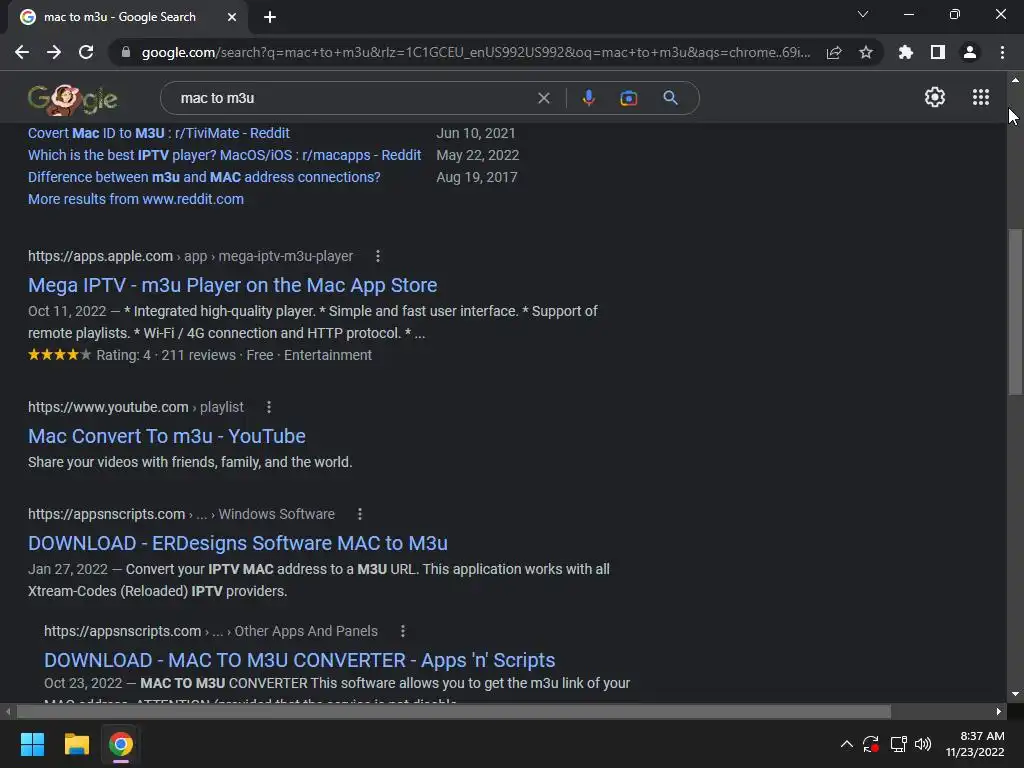Open more options for appsnscripts Windows Software result

coord(359,514)
